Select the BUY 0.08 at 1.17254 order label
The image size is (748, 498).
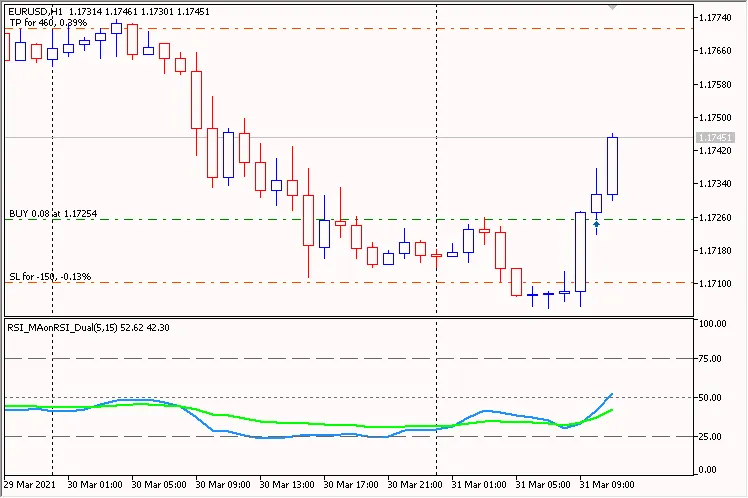pyautogui.click(x=53, y=214)
